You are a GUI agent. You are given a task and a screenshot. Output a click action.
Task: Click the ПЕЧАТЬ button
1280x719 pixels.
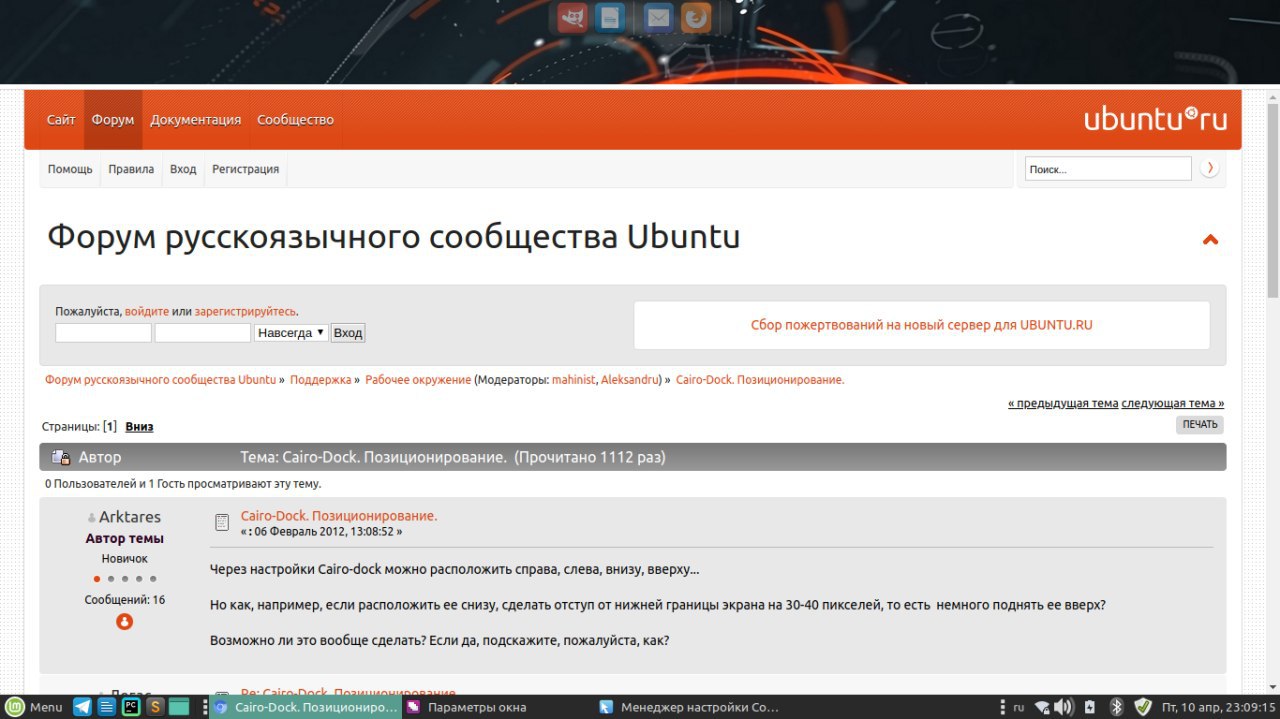[1200, 425]
